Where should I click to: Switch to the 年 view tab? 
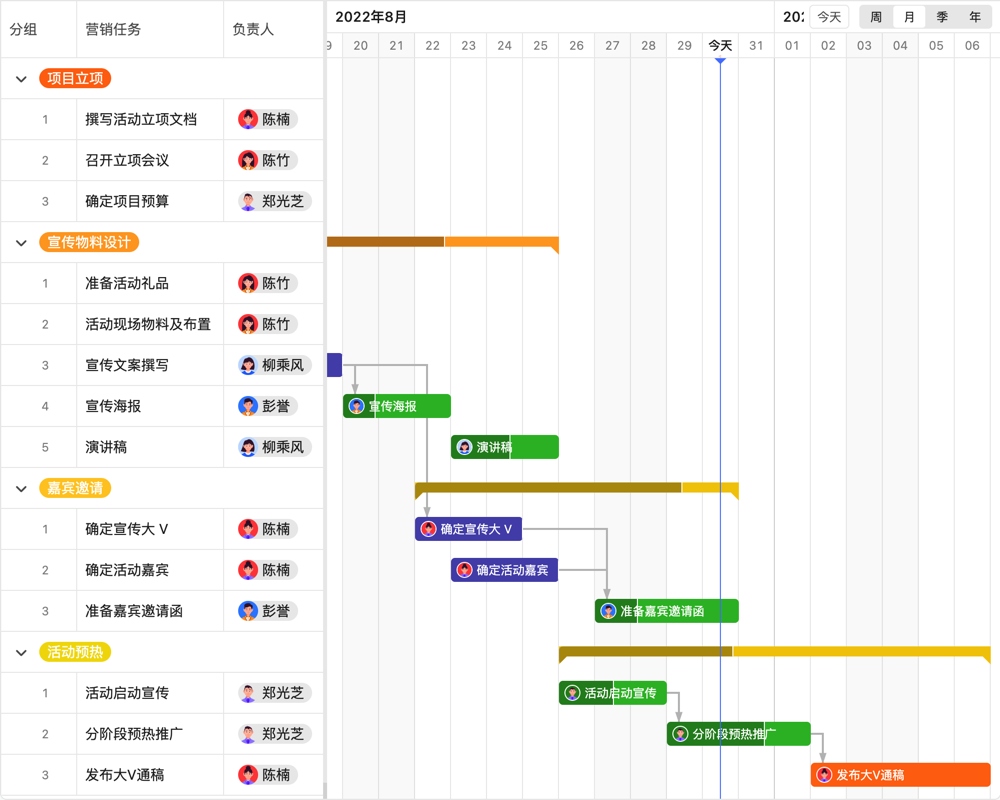pyautogui.click(x=974, y=16)
